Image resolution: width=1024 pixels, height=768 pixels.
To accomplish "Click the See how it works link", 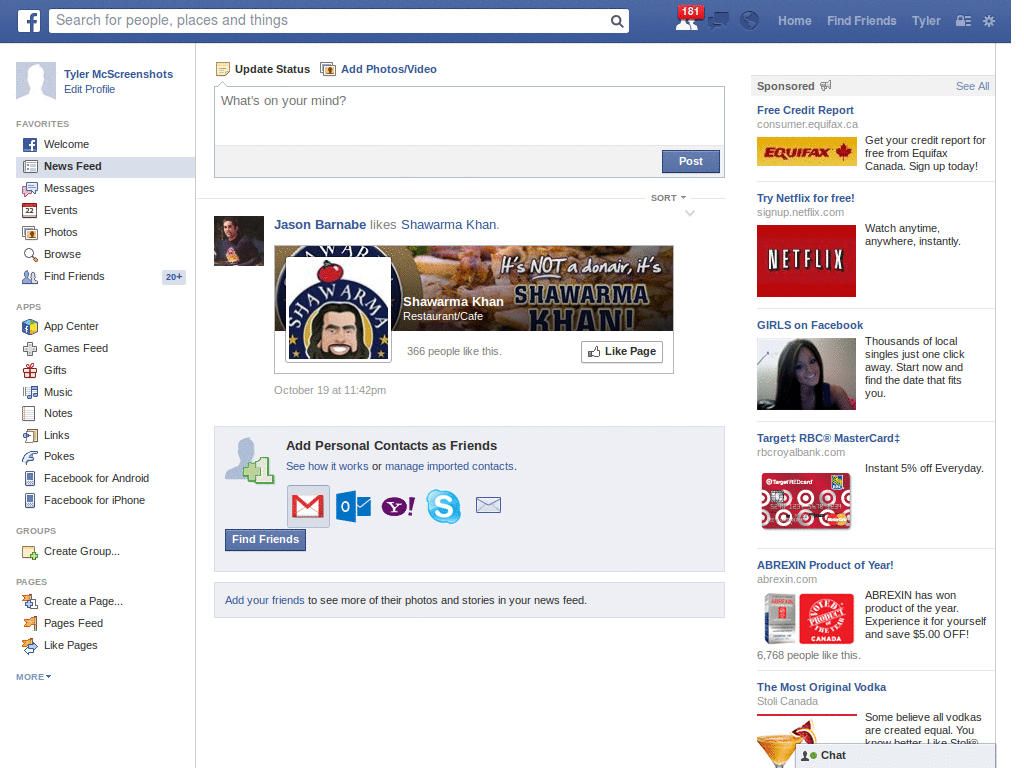I will [327, 466].
